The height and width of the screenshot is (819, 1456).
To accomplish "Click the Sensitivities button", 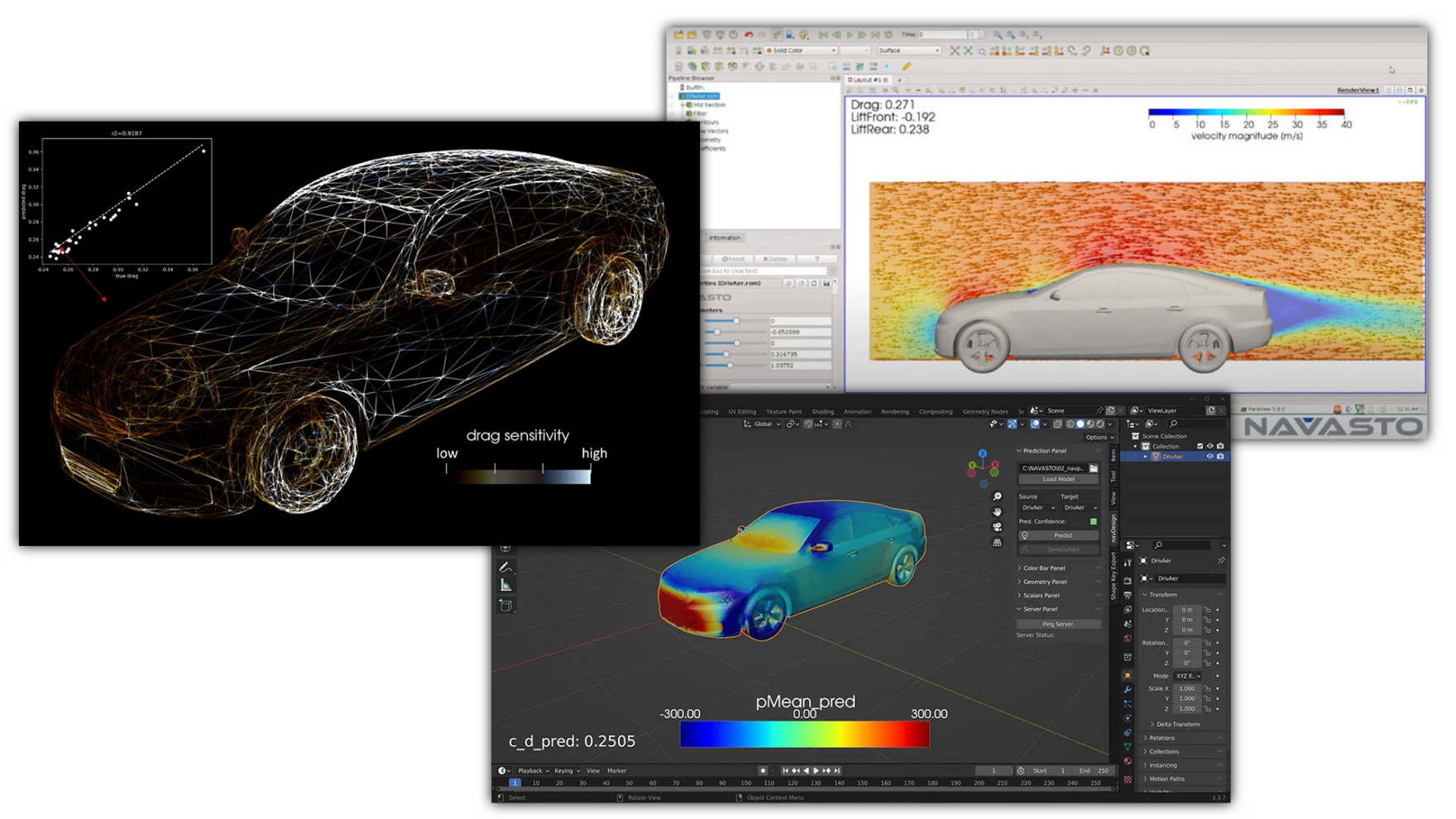I will pyautogui.click(x=1059, y=549).
